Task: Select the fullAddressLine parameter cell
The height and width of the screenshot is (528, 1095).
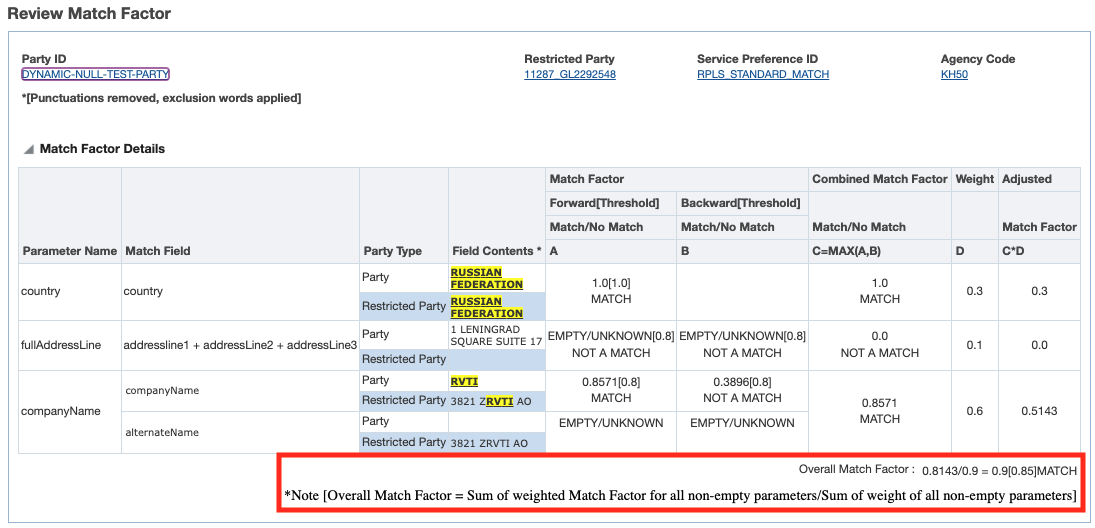Action: click(x=61, y=345)
